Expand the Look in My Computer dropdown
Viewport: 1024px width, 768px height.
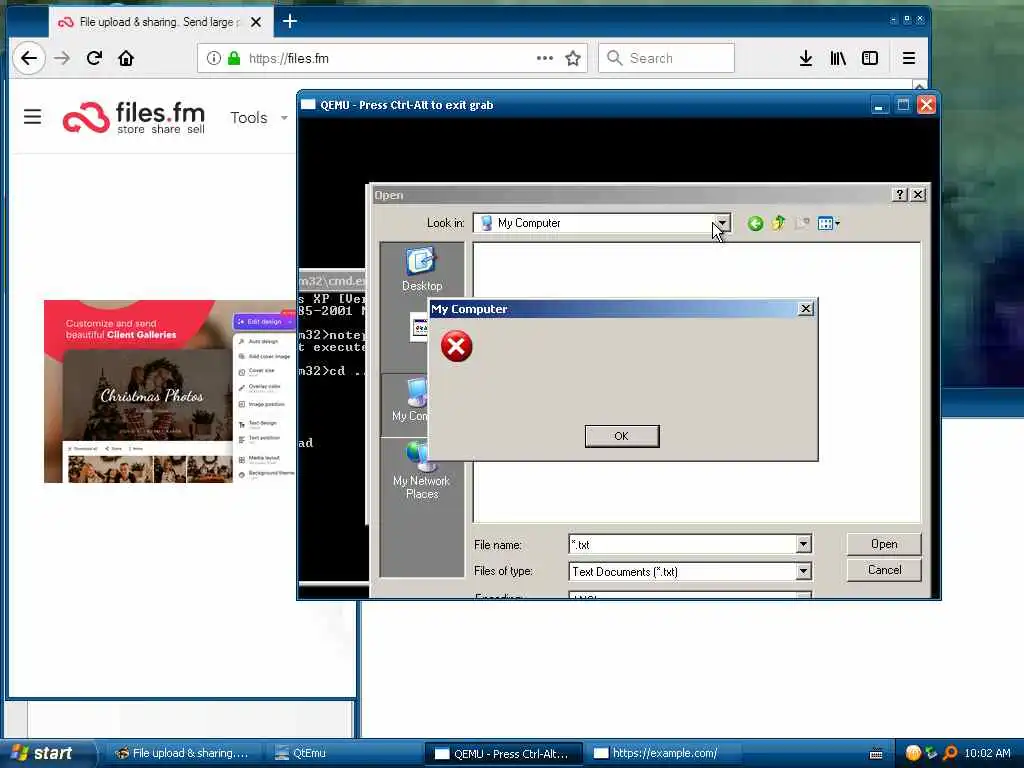coord(722,223)
